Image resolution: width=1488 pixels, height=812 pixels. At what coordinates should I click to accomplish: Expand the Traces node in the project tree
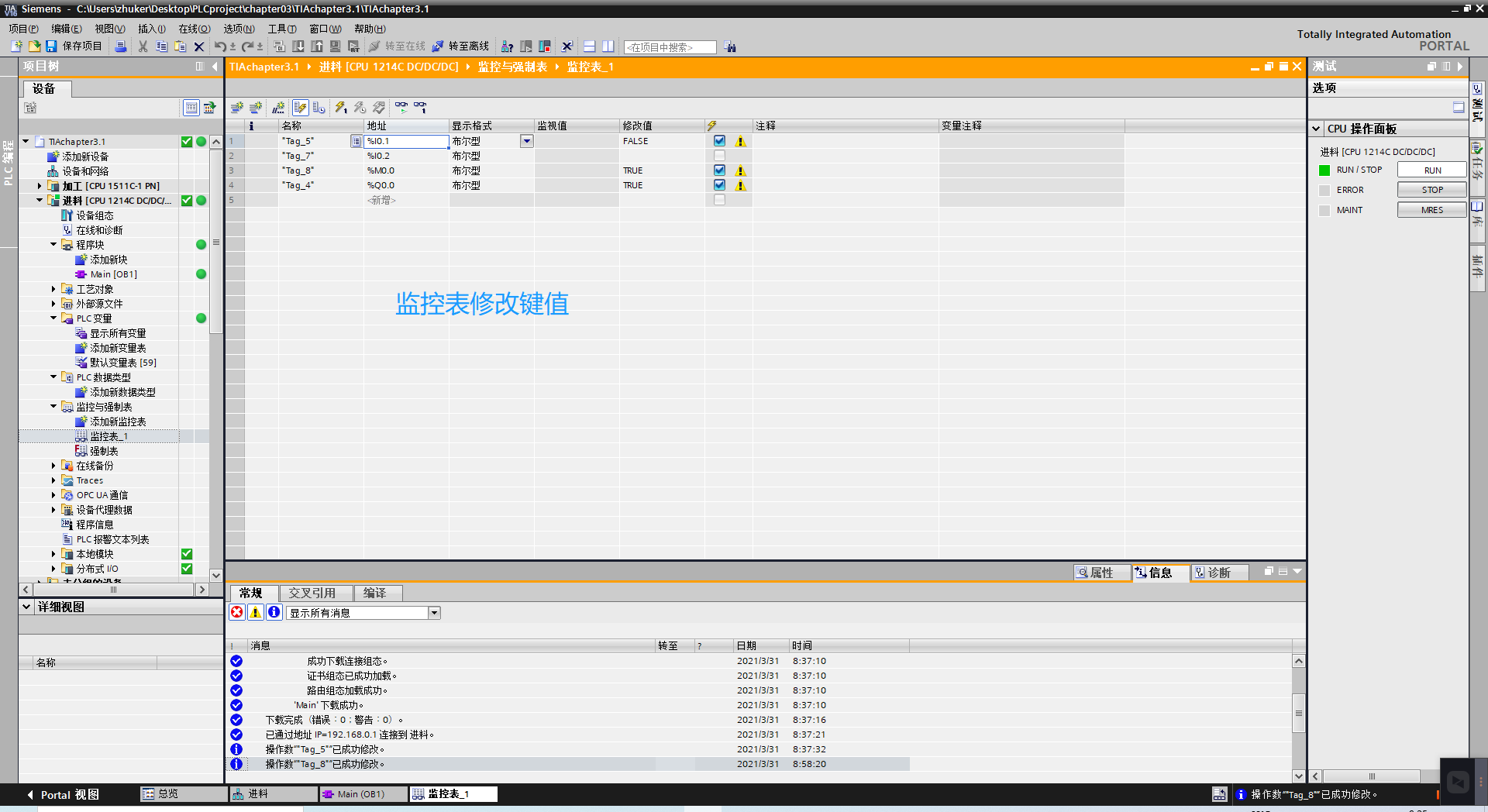(53, 480)
